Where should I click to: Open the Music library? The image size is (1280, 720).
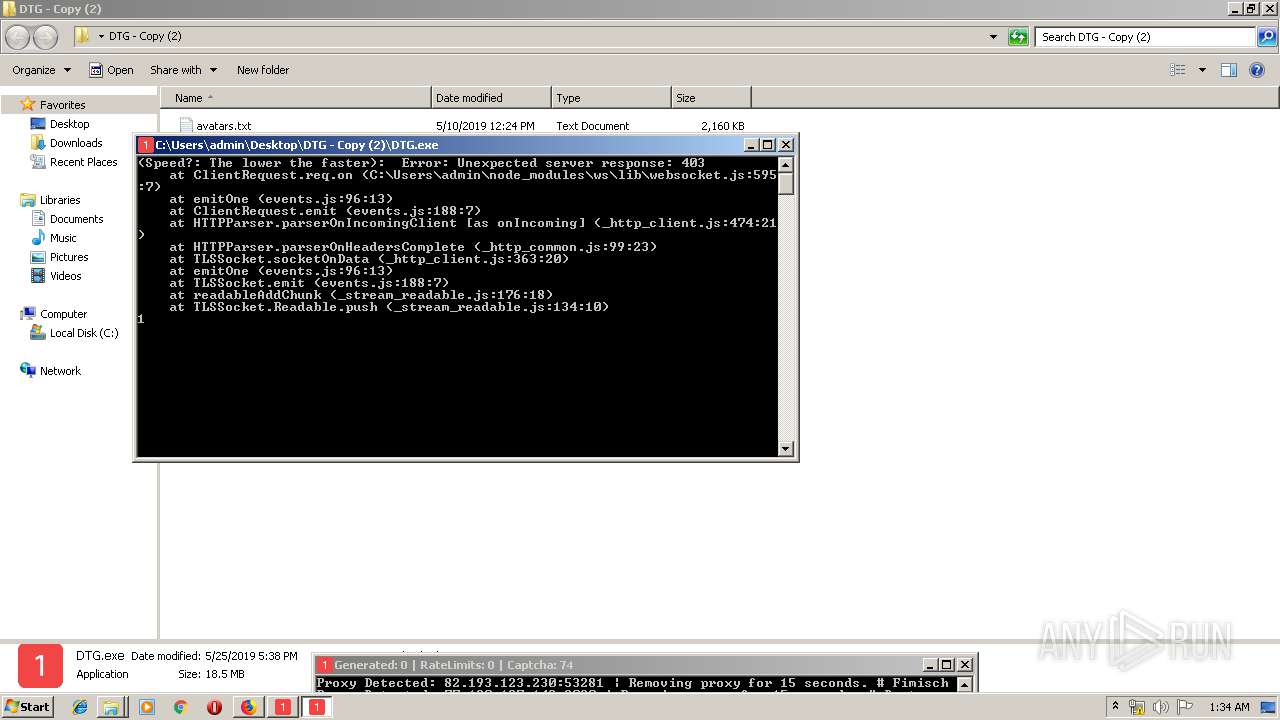tap(63, 238)
